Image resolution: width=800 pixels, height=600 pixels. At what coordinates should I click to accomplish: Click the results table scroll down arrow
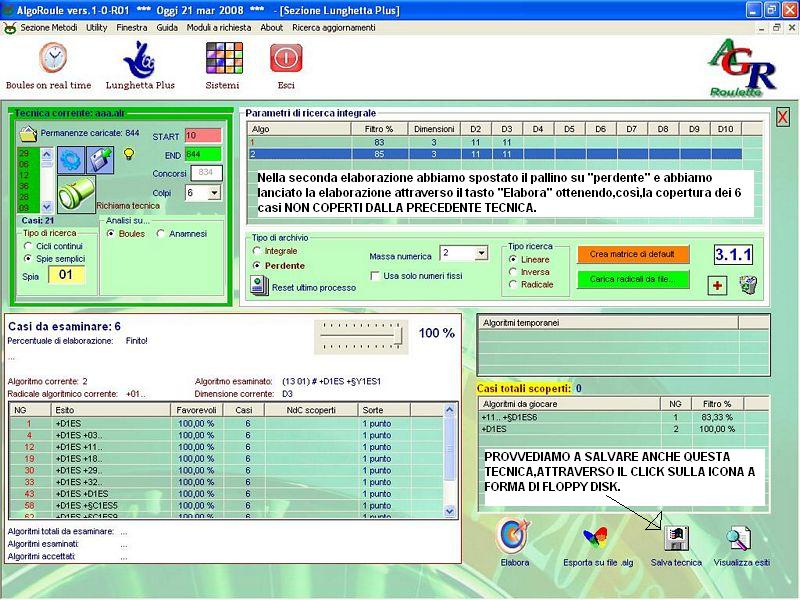(449, 511)
